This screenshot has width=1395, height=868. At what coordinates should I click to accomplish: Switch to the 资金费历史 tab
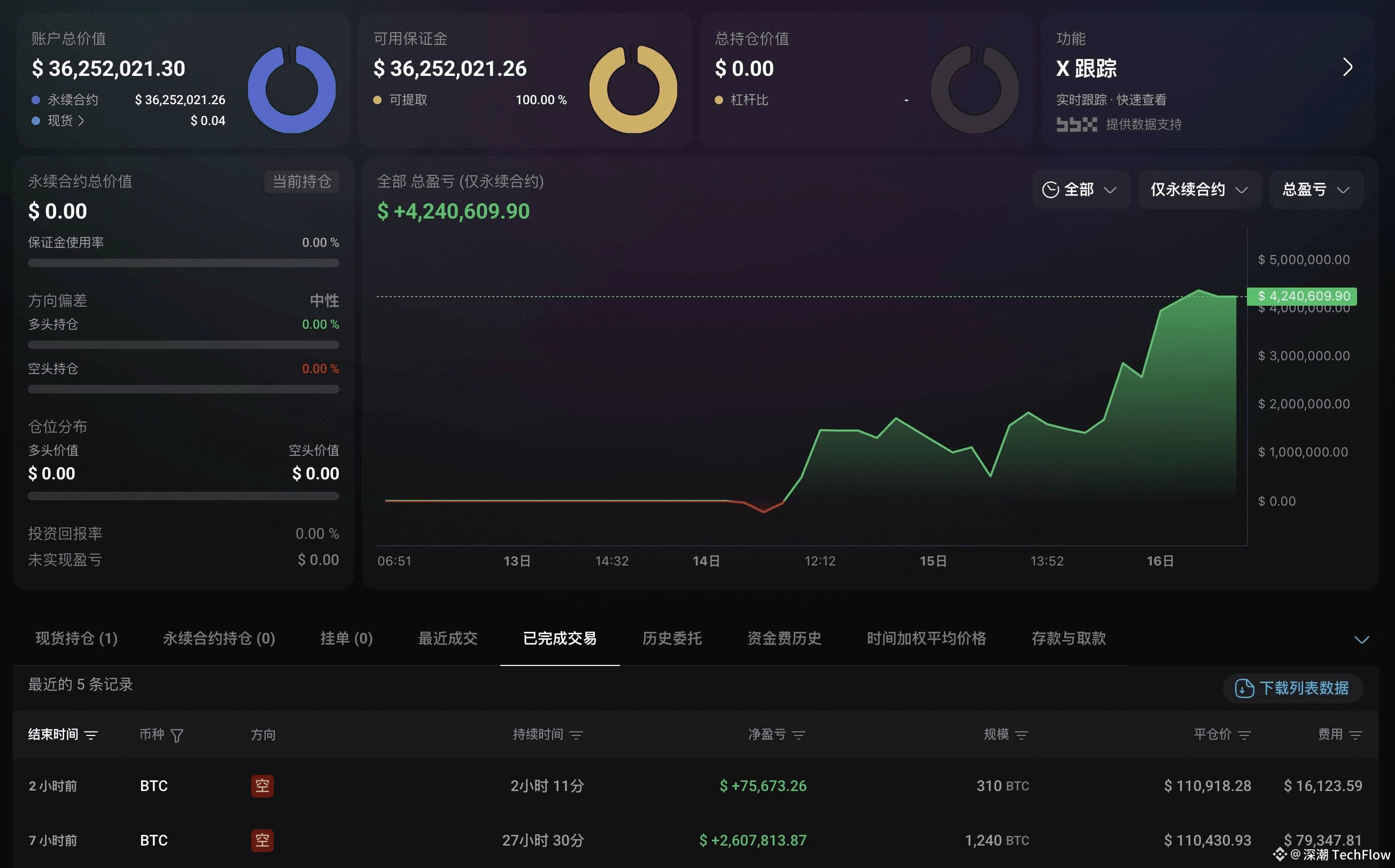(784, 638)
